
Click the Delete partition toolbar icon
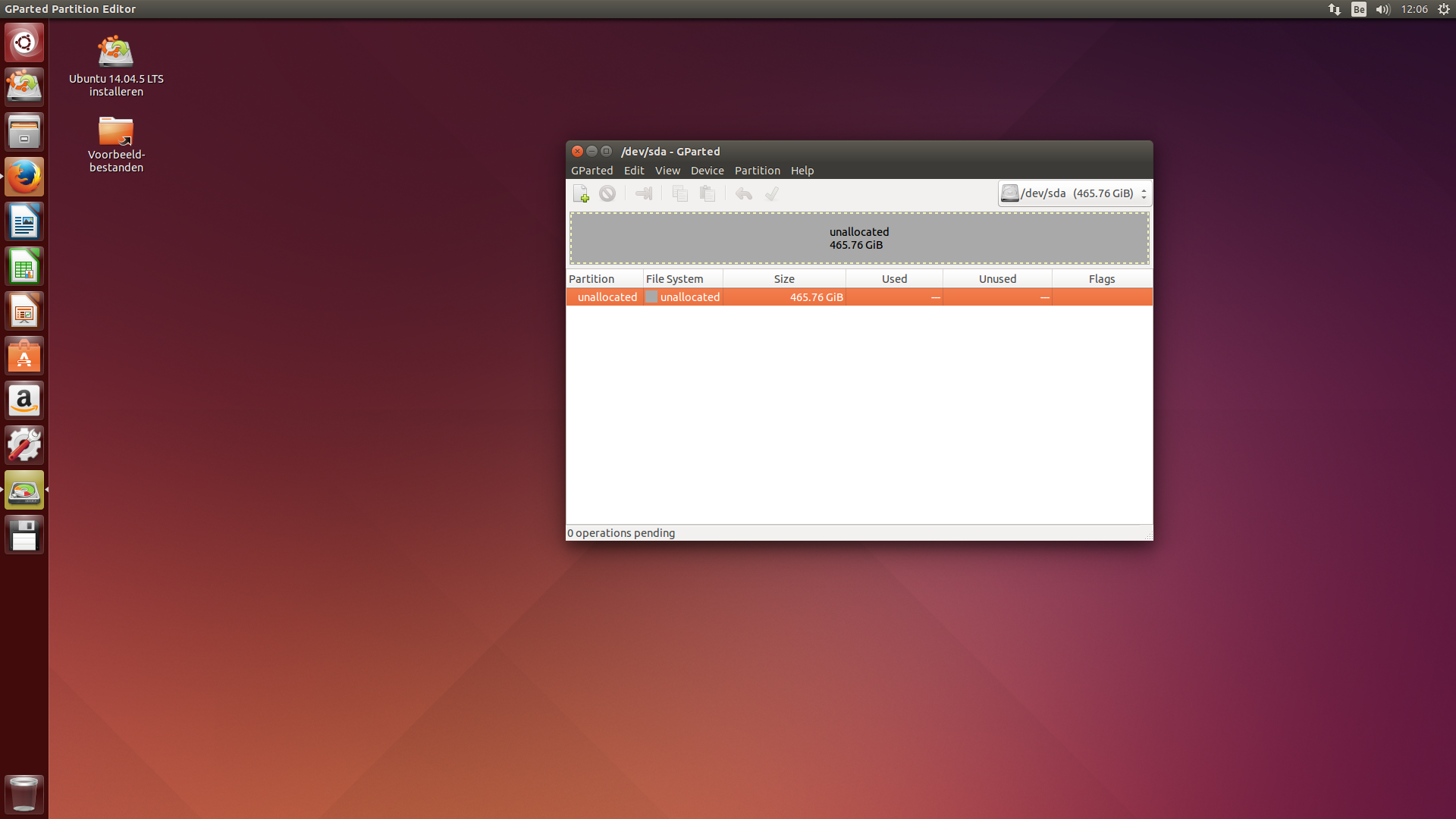[x=607, y=194]
